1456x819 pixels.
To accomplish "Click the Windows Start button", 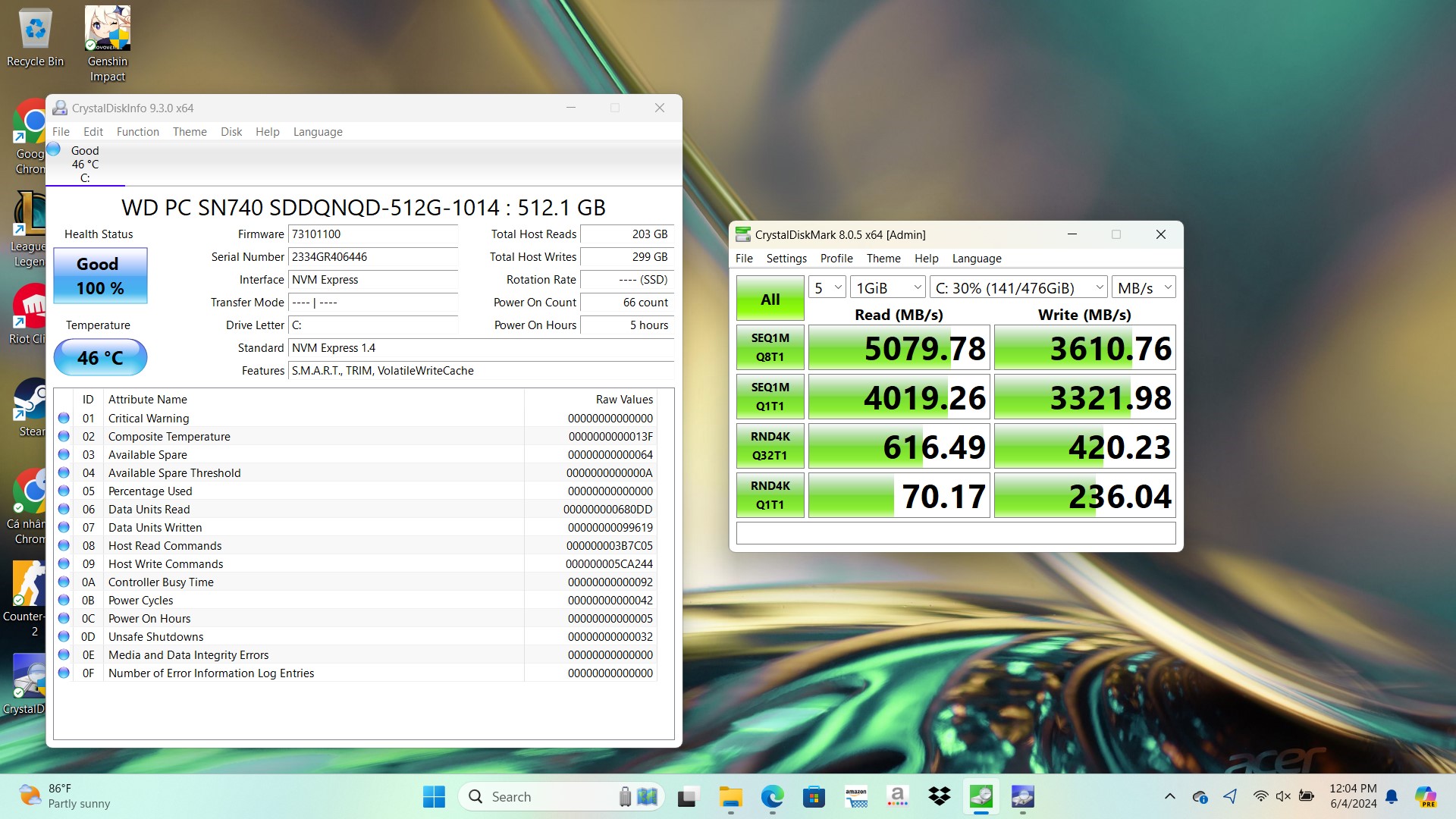I will coord(434,796).
